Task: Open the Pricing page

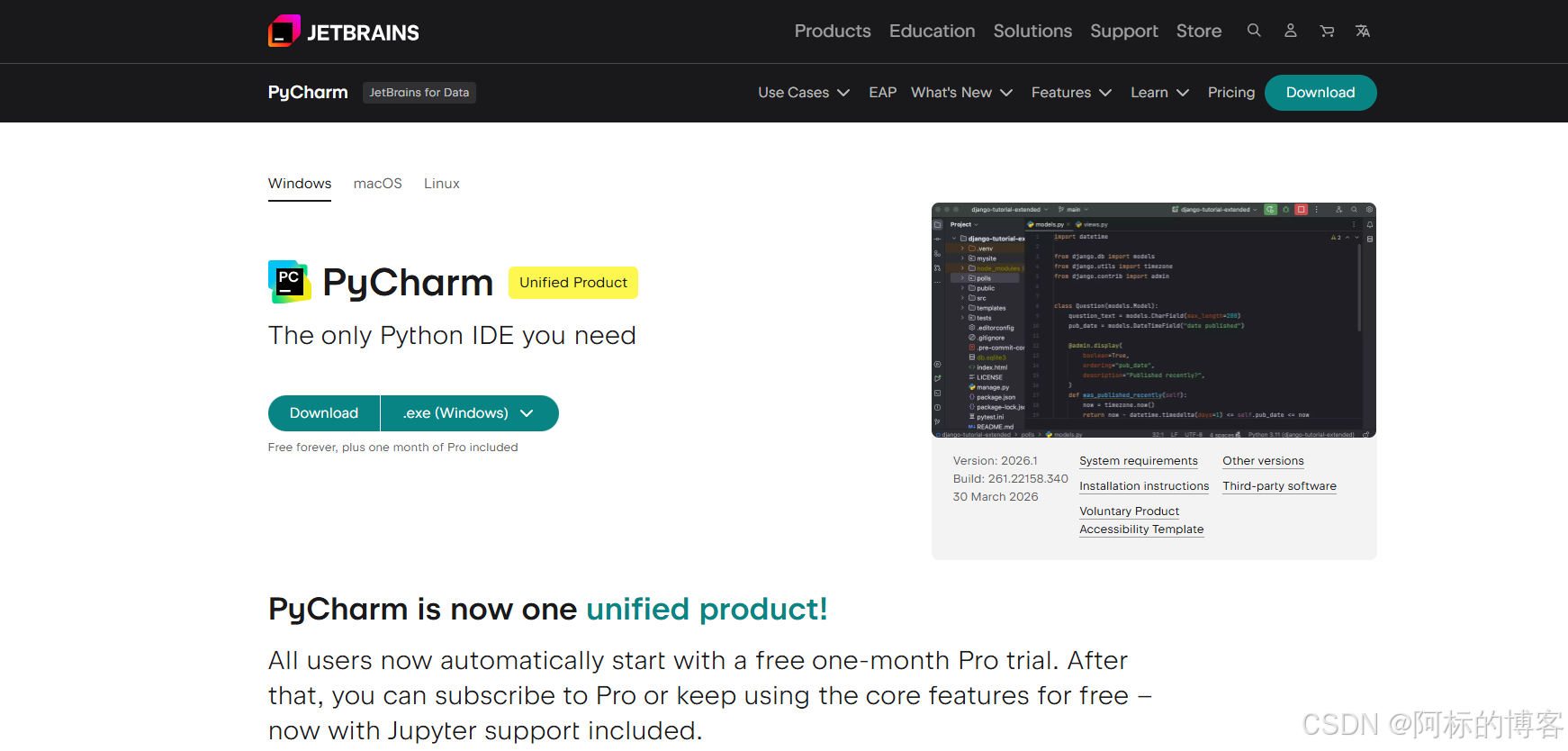Action: (1230, 93)
